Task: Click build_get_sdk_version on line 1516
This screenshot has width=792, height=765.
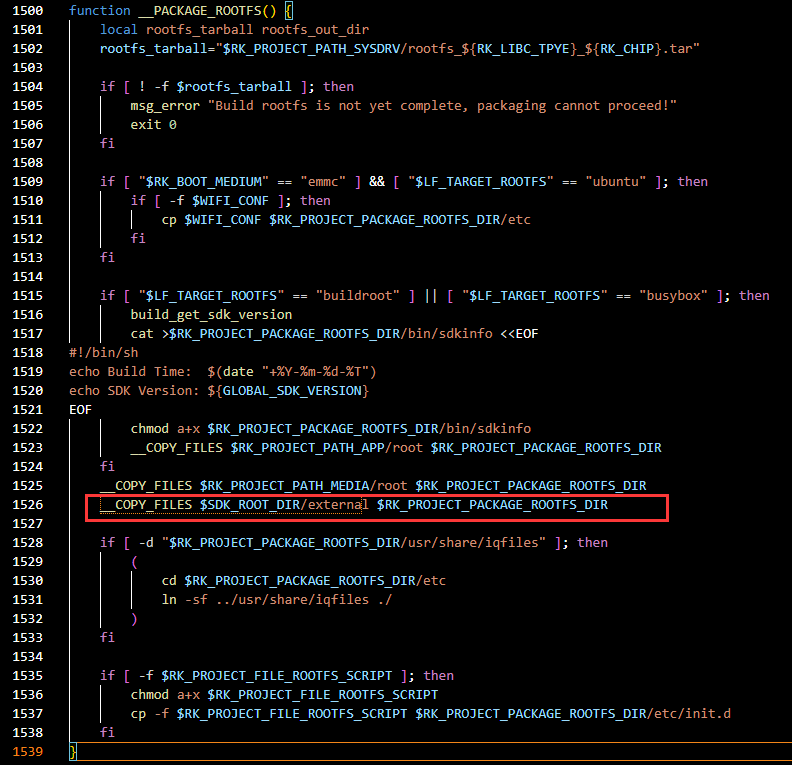Action: tap(211, 315)
